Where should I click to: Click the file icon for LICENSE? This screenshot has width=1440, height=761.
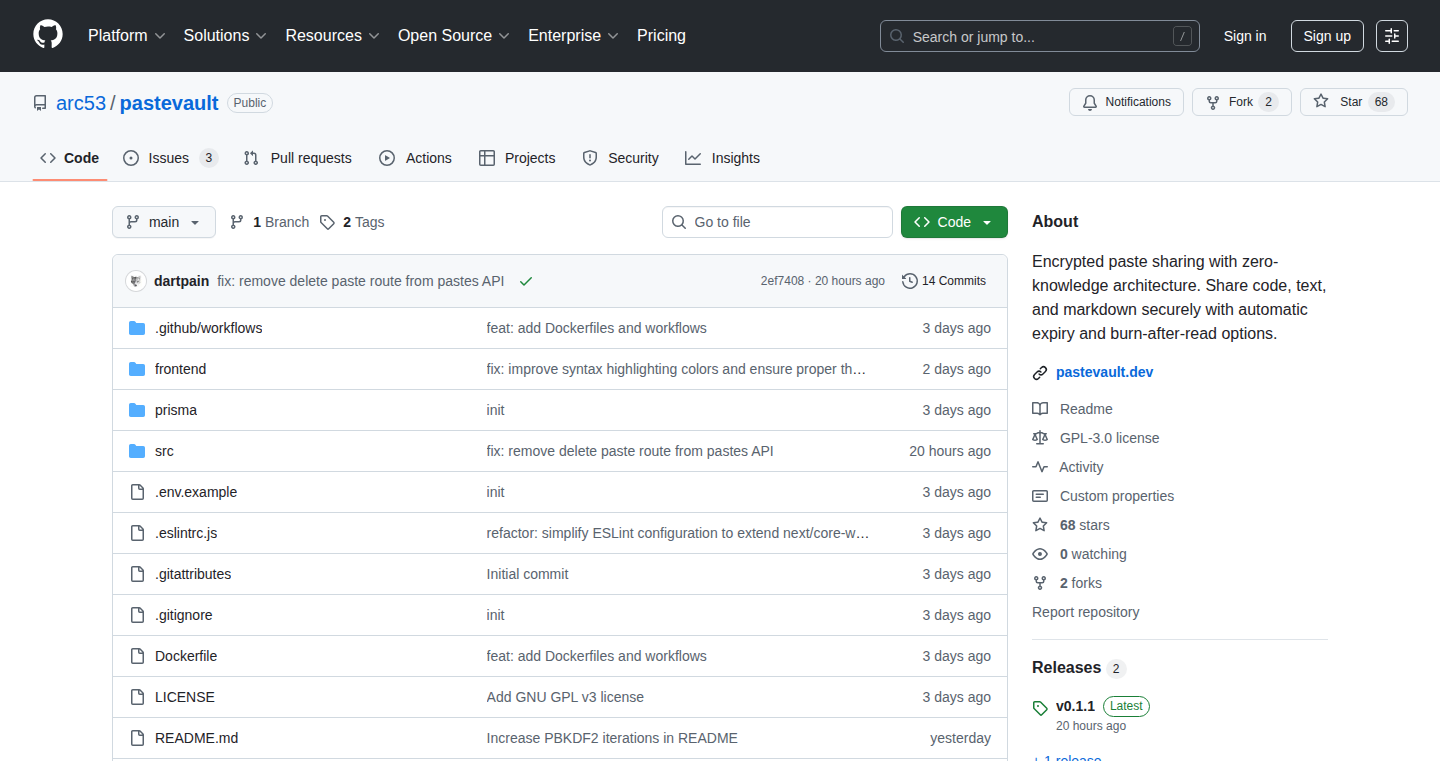pyautogui.click(x=137, y=697)
